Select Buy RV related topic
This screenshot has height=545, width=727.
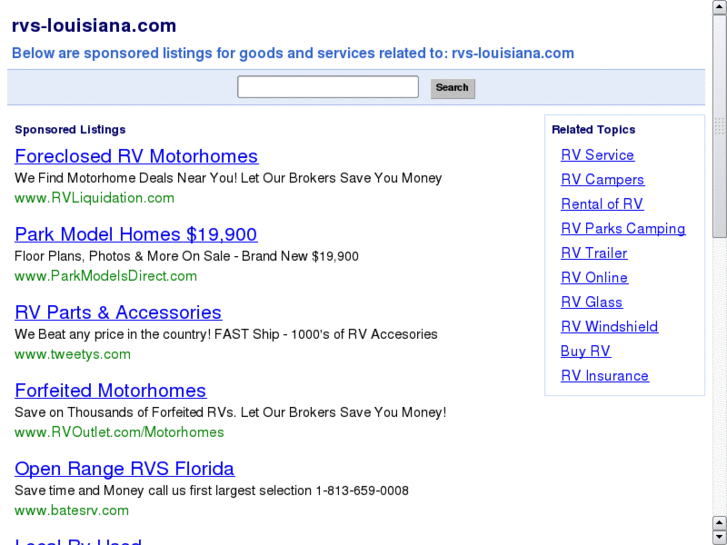586,351
